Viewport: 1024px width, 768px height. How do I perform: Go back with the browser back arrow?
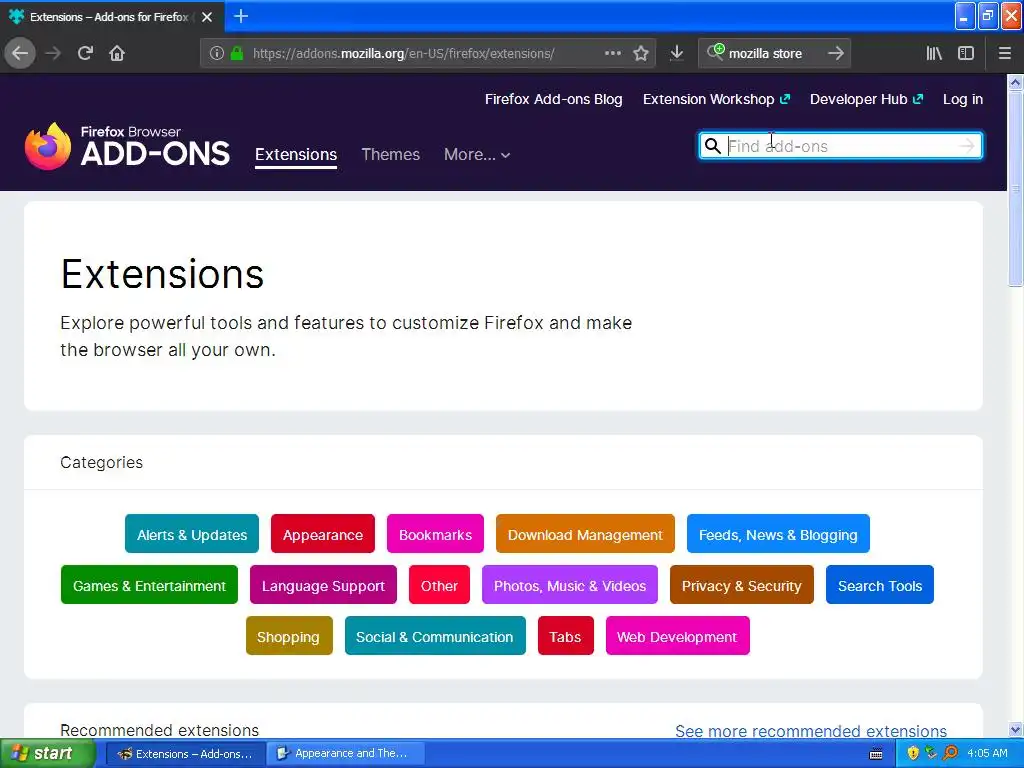20,53
